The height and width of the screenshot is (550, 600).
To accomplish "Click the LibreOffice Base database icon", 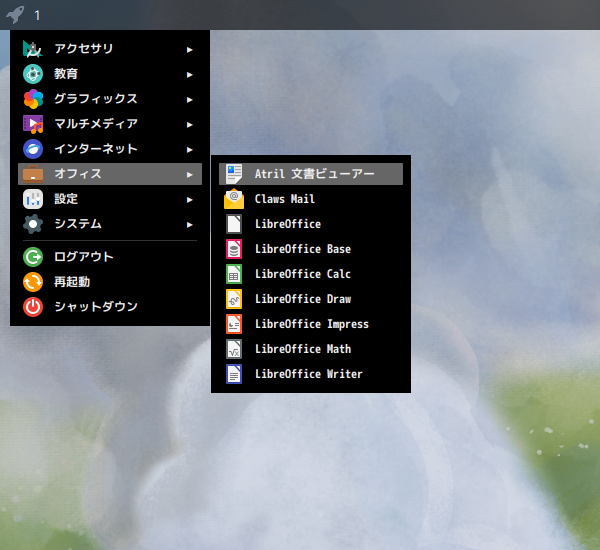I will pyautogui.click(x=234, y=249).
